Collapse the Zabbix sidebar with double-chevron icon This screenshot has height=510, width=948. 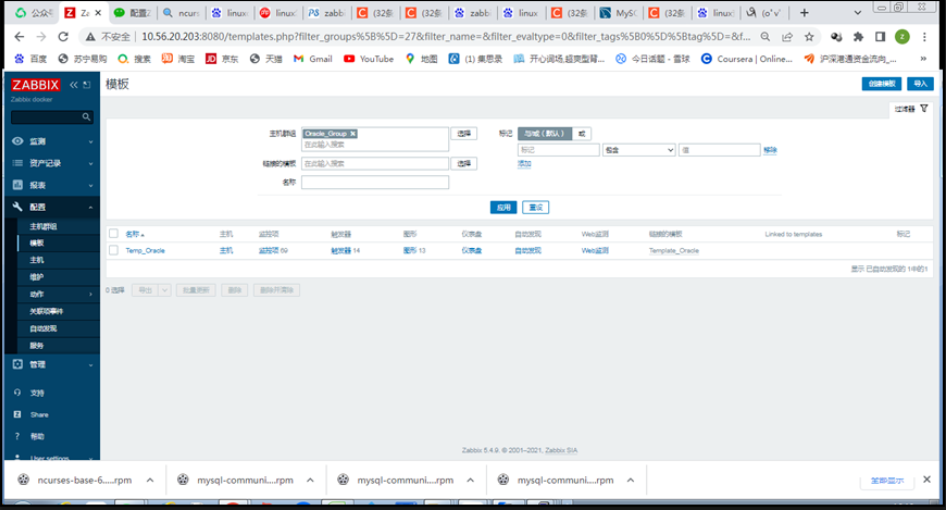click(74, 85)
